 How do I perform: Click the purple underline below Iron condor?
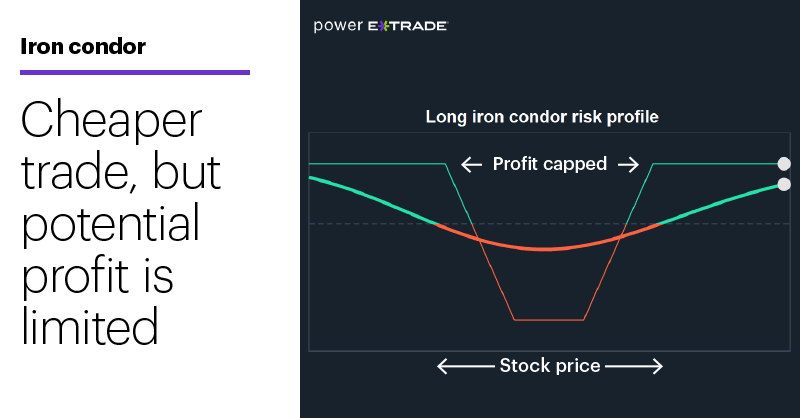135,72
